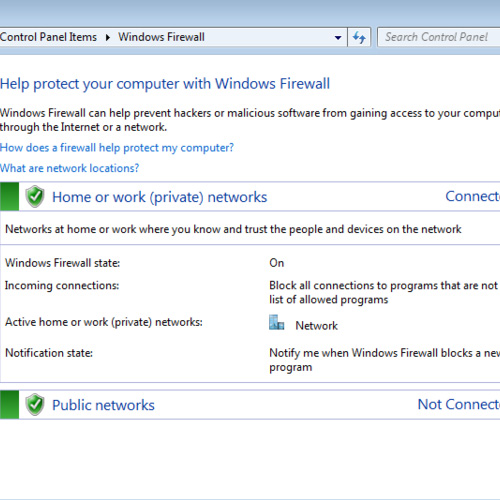Select the Control Panel Items breadcrumb

(48, 37)
